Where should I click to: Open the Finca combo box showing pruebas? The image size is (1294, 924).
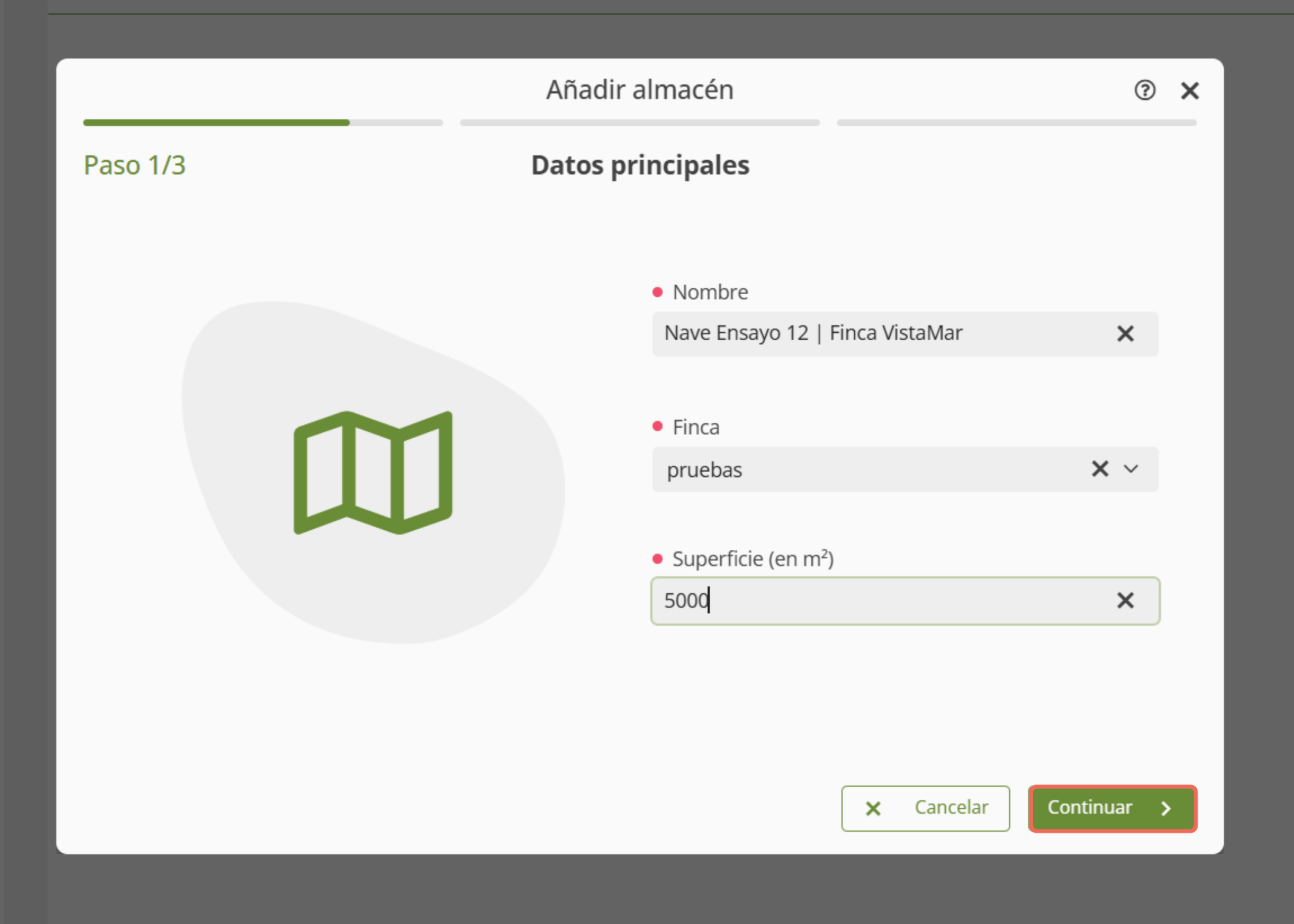click(x=853, y=470)
